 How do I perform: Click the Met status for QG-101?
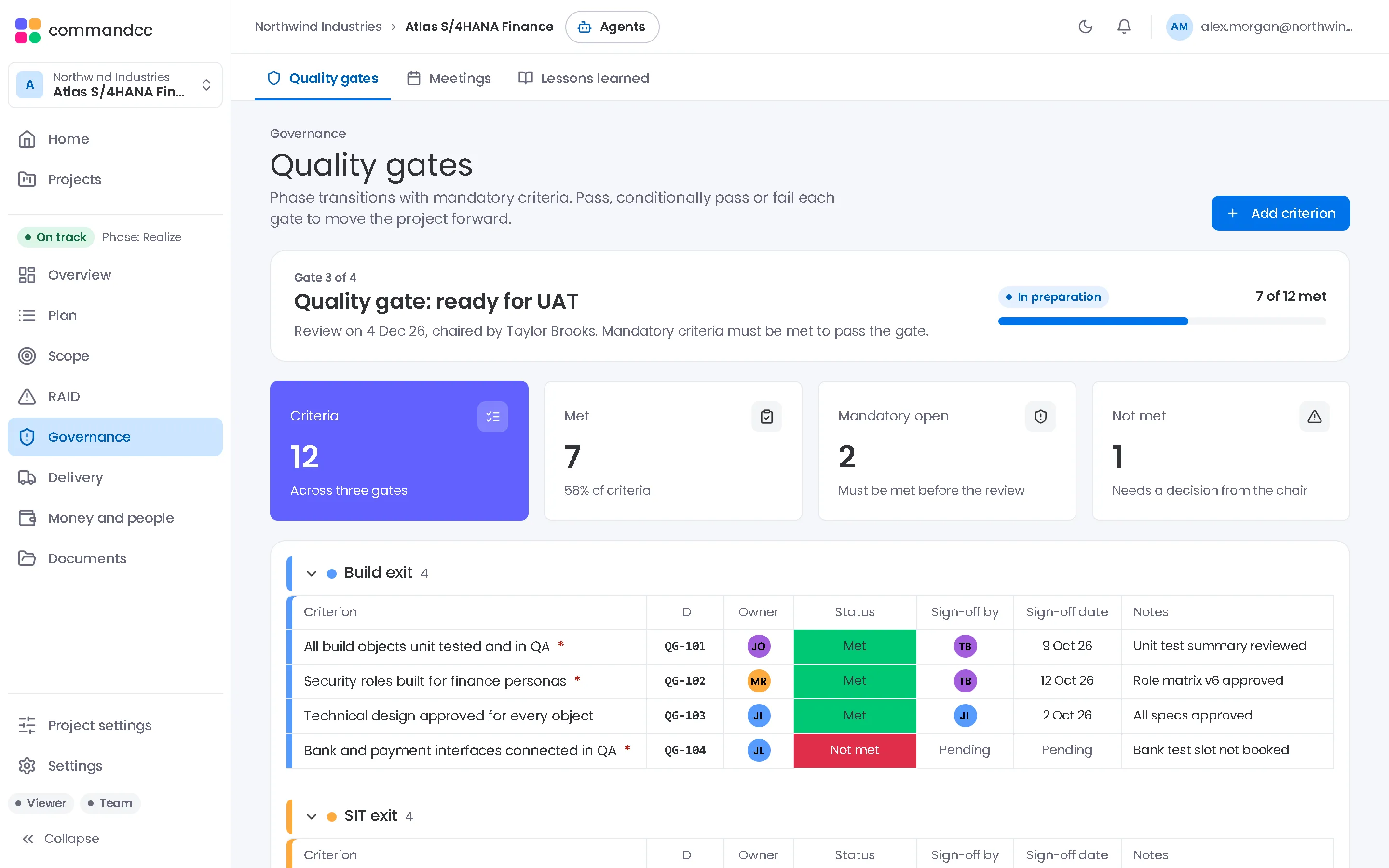(x=855, y=646)
